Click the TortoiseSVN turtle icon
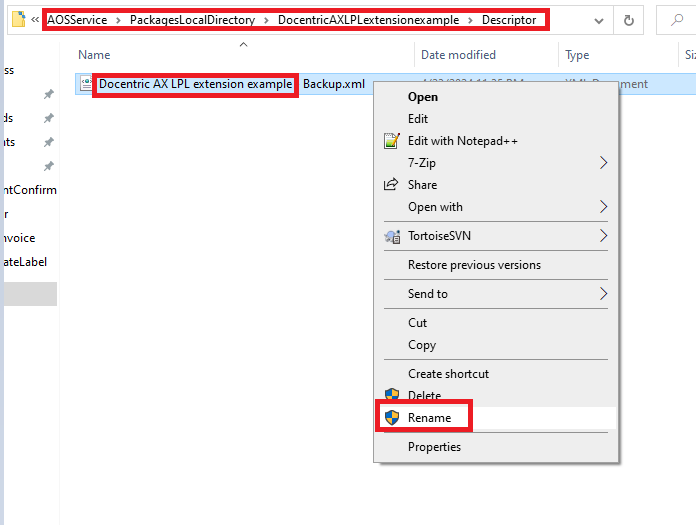The width and height of the screenshot is (696, 525). pos(392,237)
